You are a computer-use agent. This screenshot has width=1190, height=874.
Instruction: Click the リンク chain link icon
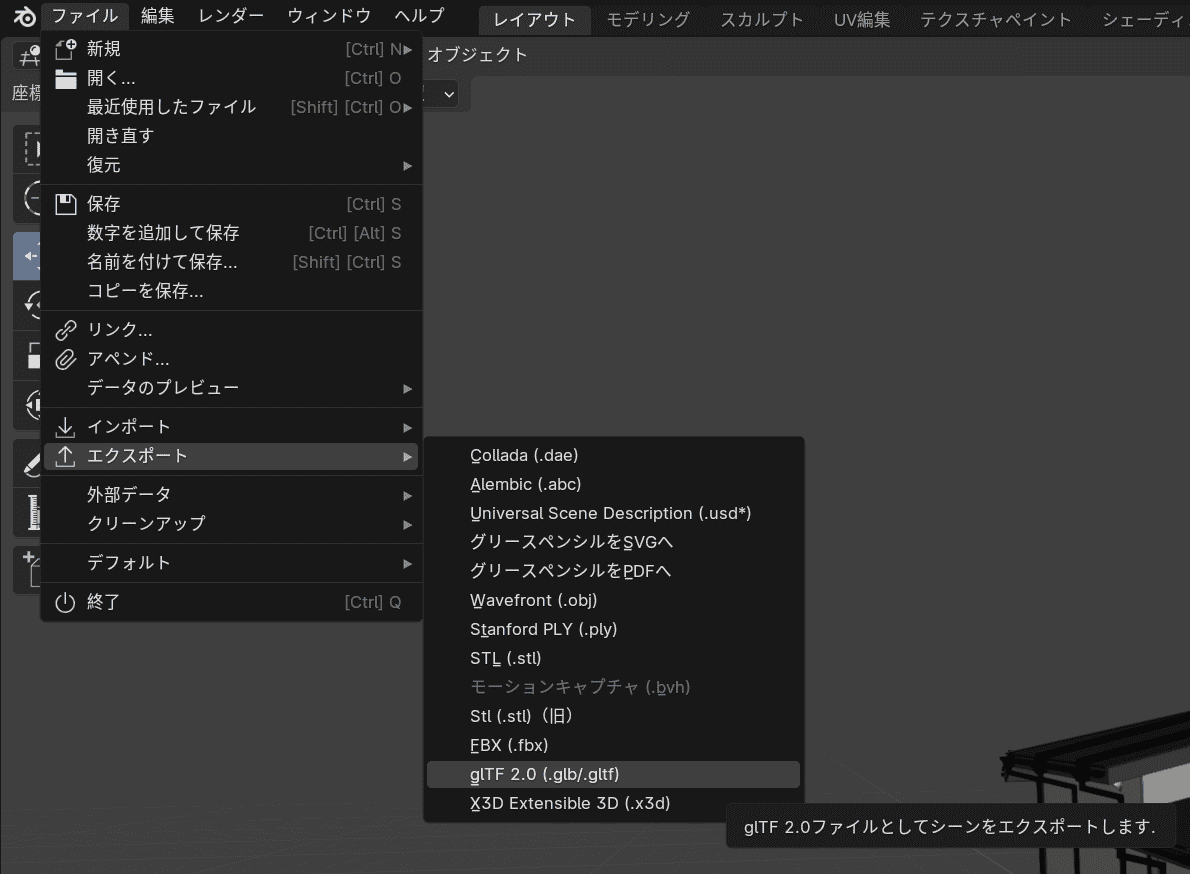tap(65, 330)
